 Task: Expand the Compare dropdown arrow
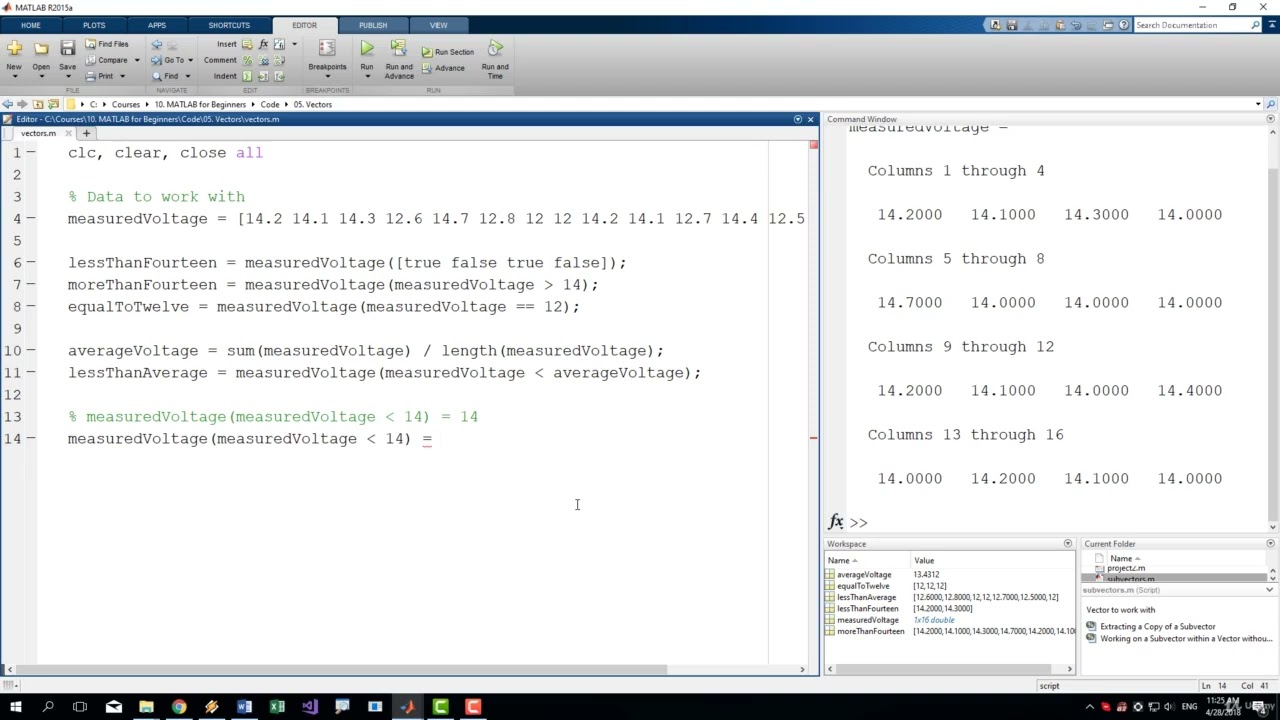point(137,60)
